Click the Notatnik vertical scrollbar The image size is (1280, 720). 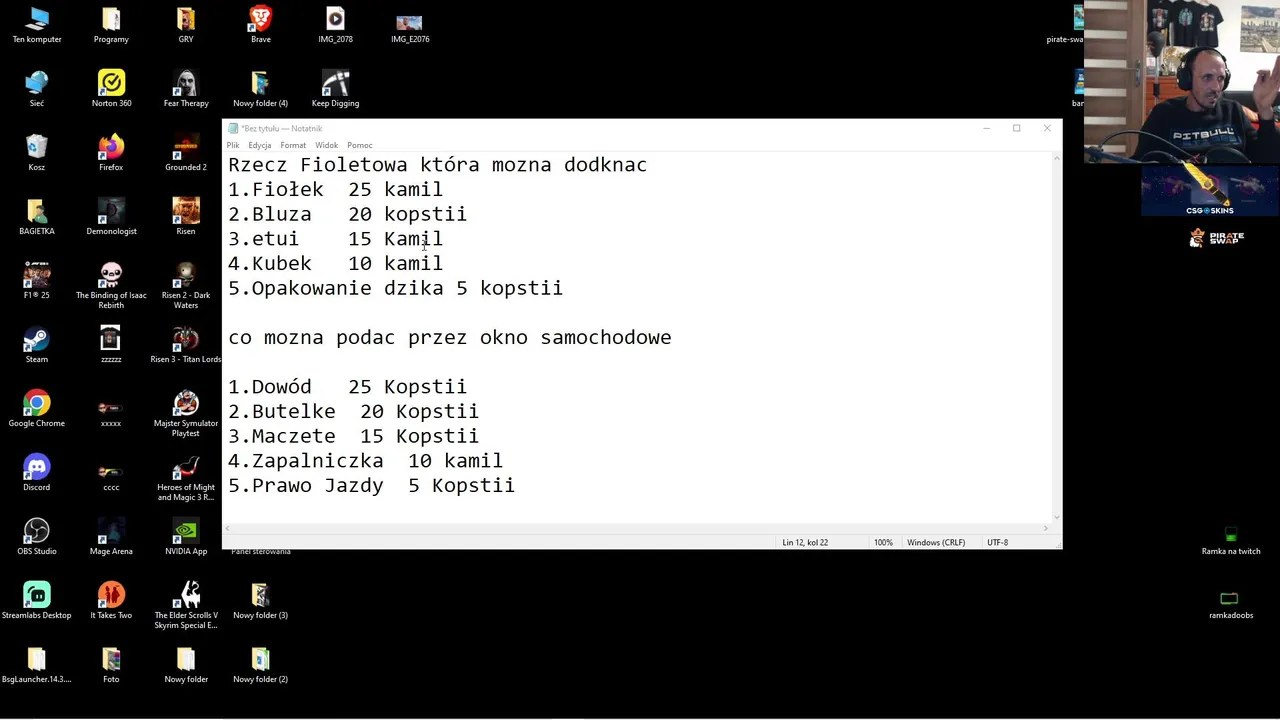click(1057, 336)
